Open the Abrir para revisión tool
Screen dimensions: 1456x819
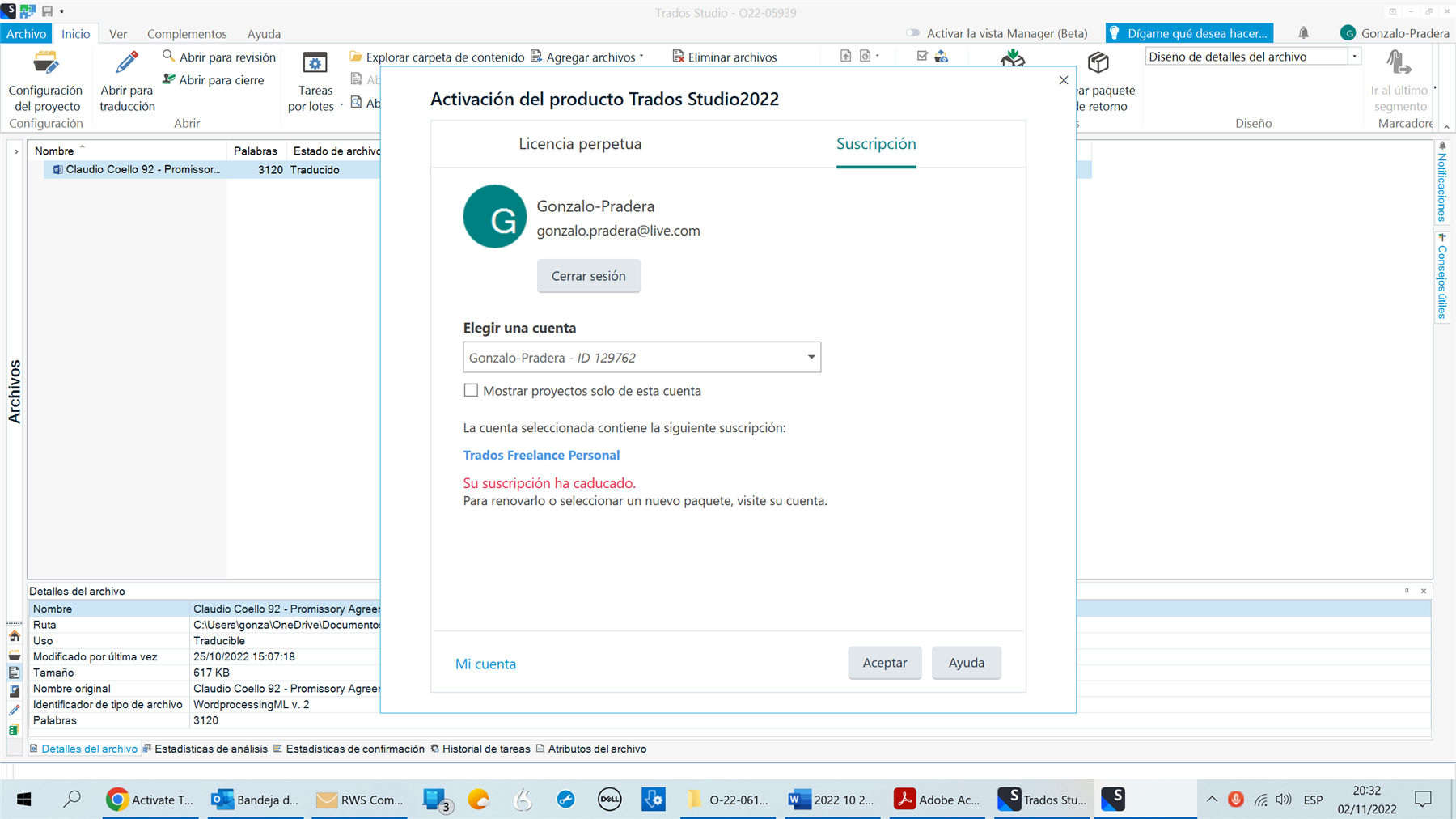tap(218, 57)
